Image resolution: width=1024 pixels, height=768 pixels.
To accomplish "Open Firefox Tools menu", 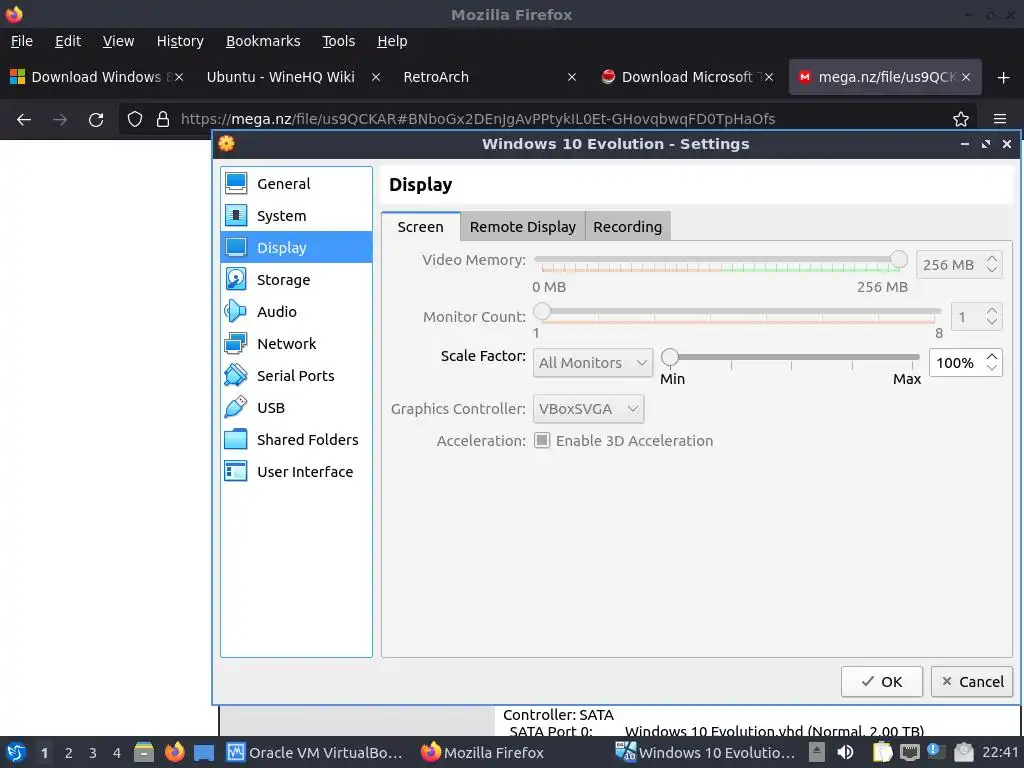I will (338, 41).
